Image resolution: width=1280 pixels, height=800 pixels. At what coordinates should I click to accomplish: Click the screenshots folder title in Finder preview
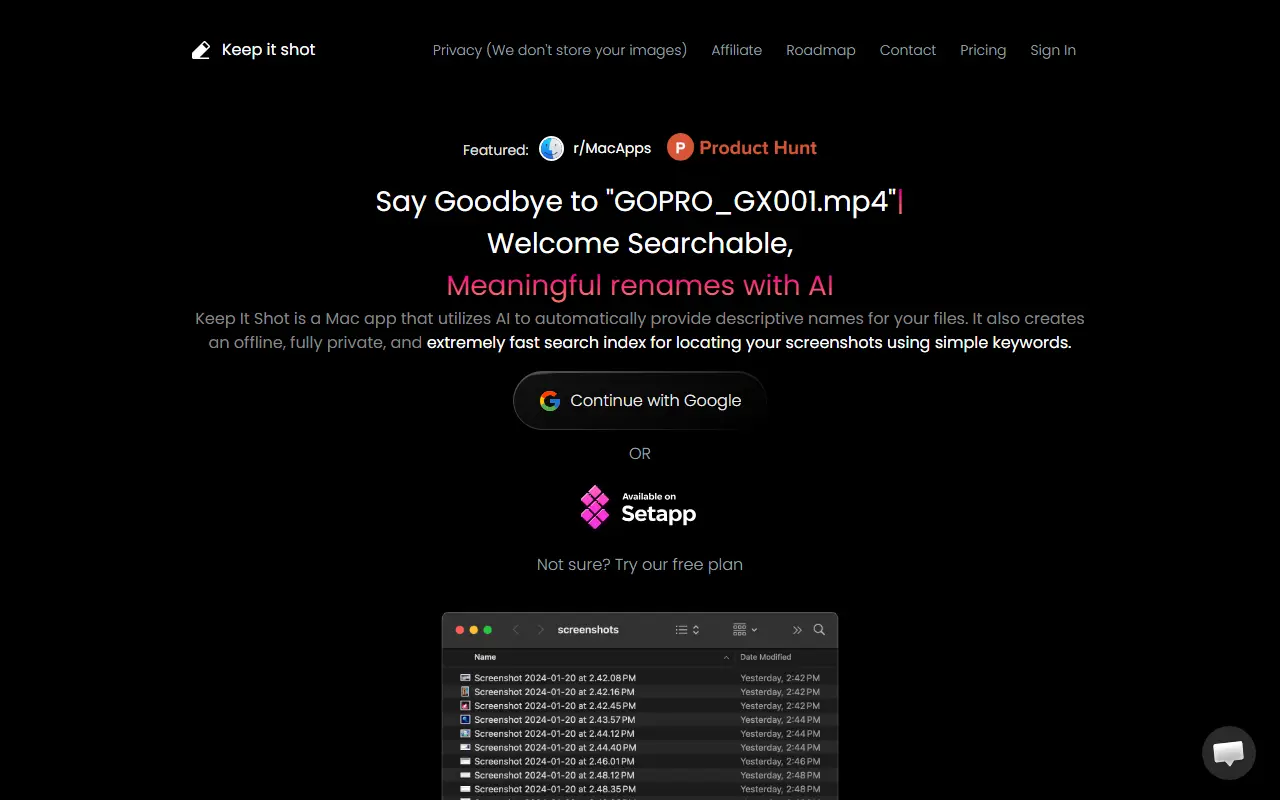(x=588, y=630)
